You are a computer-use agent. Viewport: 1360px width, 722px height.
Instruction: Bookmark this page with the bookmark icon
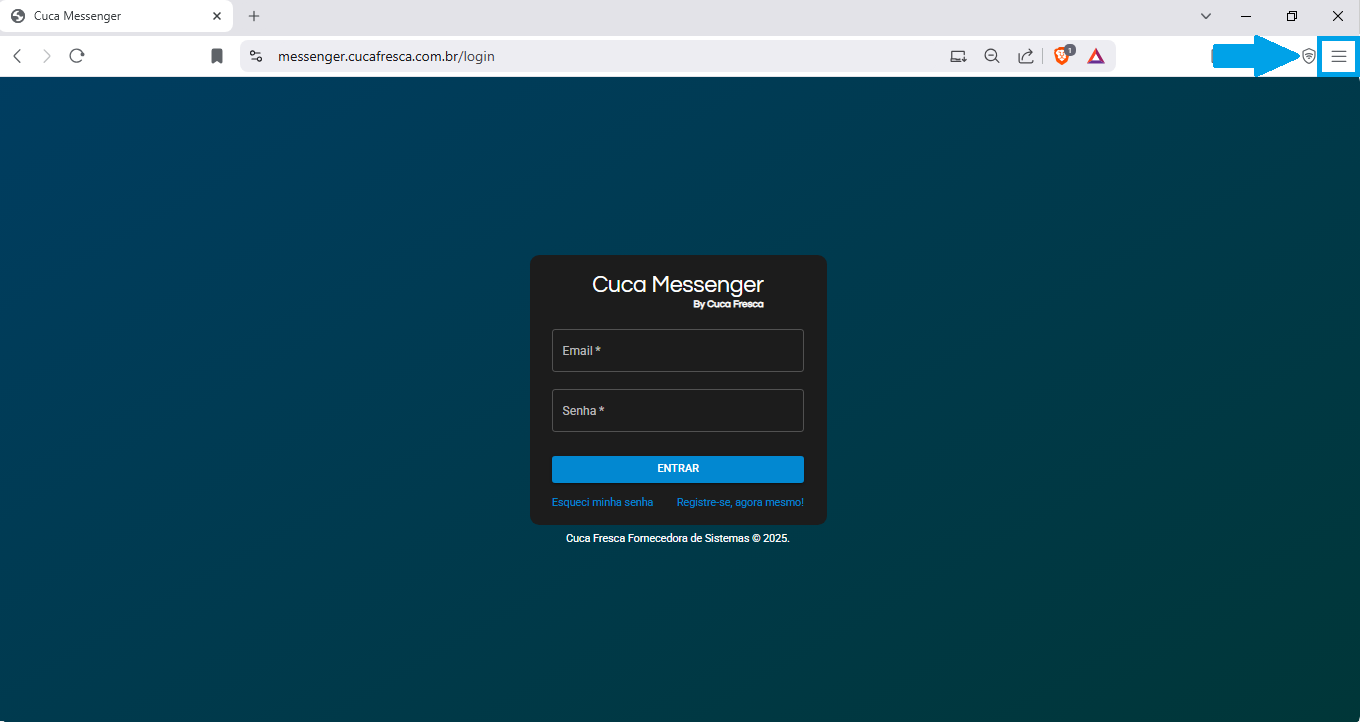[217, 56]
